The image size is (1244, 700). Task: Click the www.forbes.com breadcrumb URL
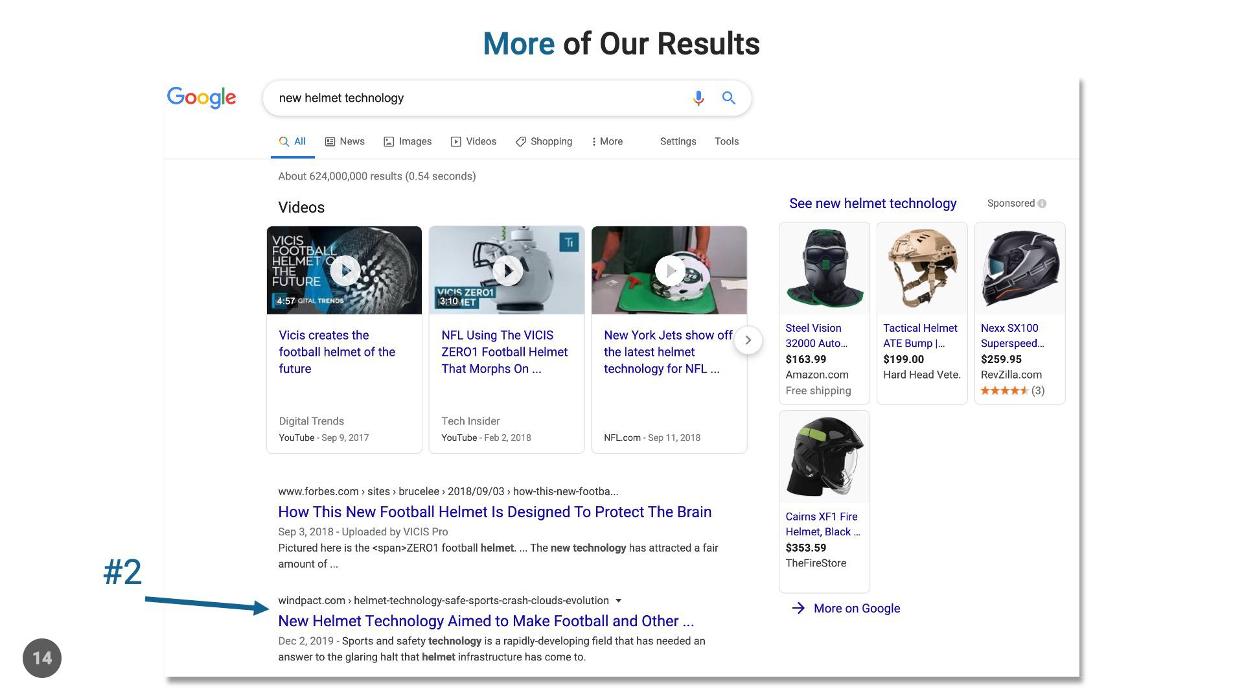[448, 491]
